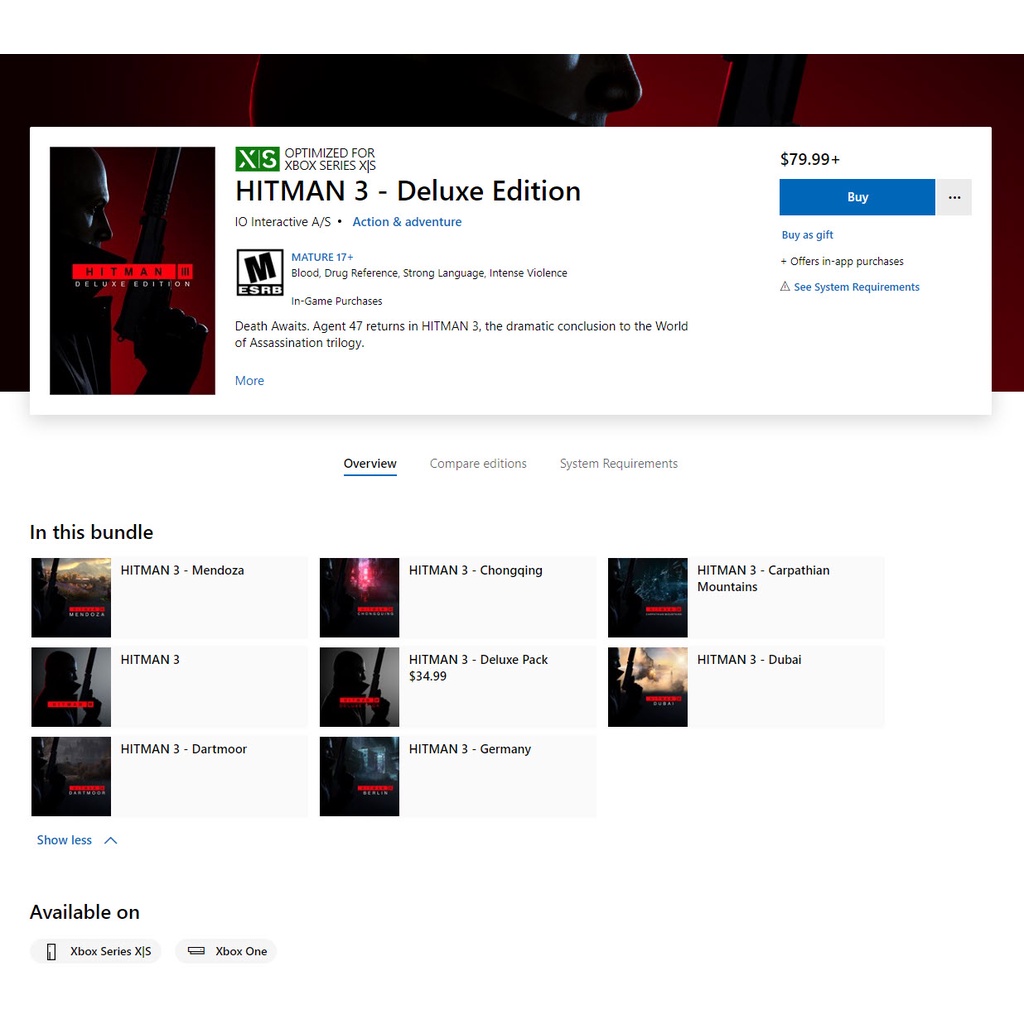Click the Show less chevron arrow

coord(111,840)
